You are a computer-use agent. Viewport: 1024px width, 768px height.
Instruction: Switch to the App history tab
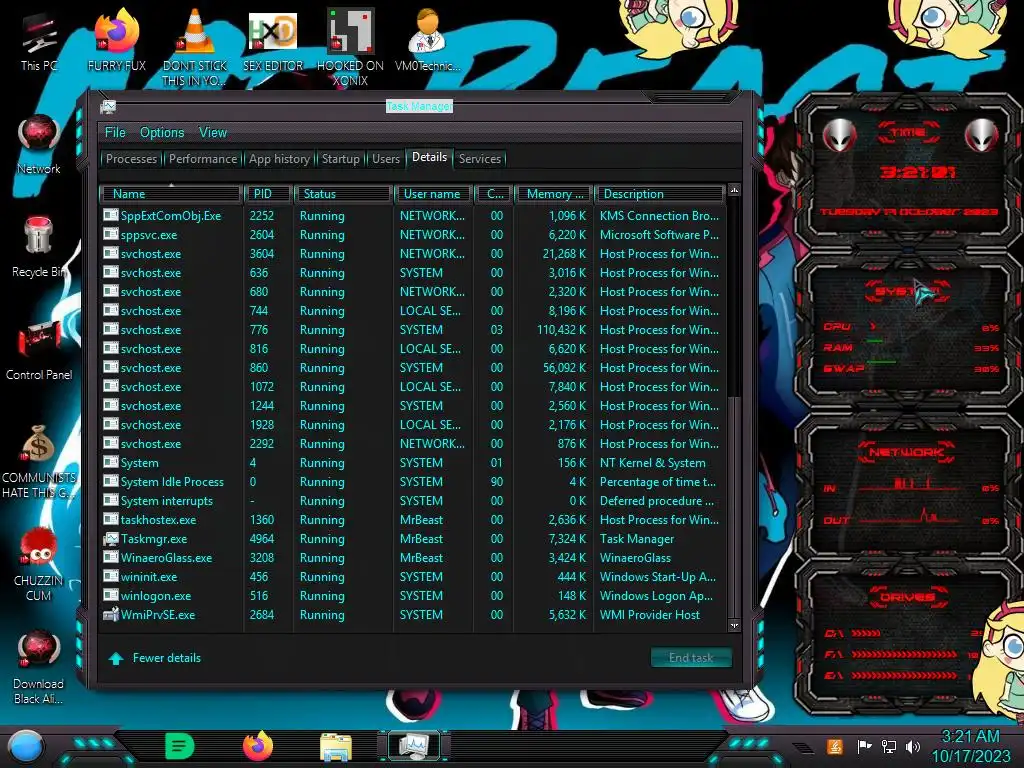click(279, 159)
